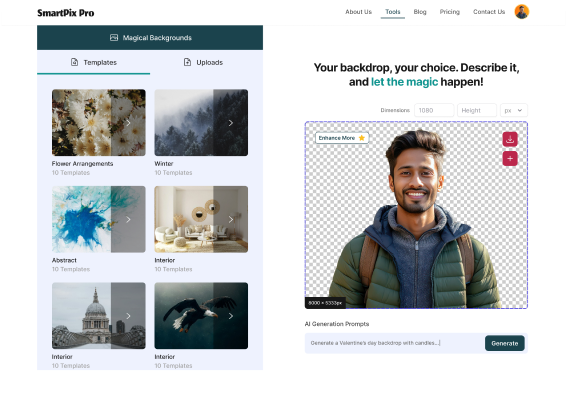
Task: Click the width dimension field showing 1080
Action: 434,110
